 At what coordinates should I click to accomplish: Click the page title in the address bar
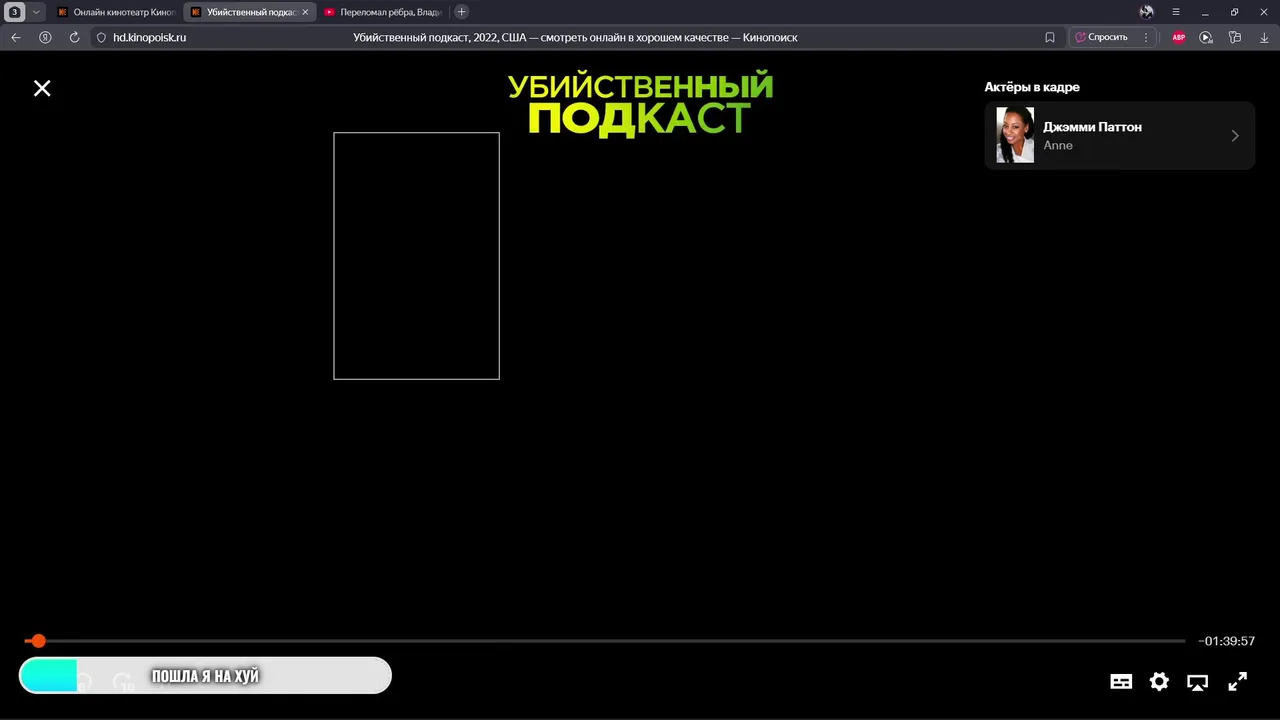pyautogui.click(x=575, y=37)
